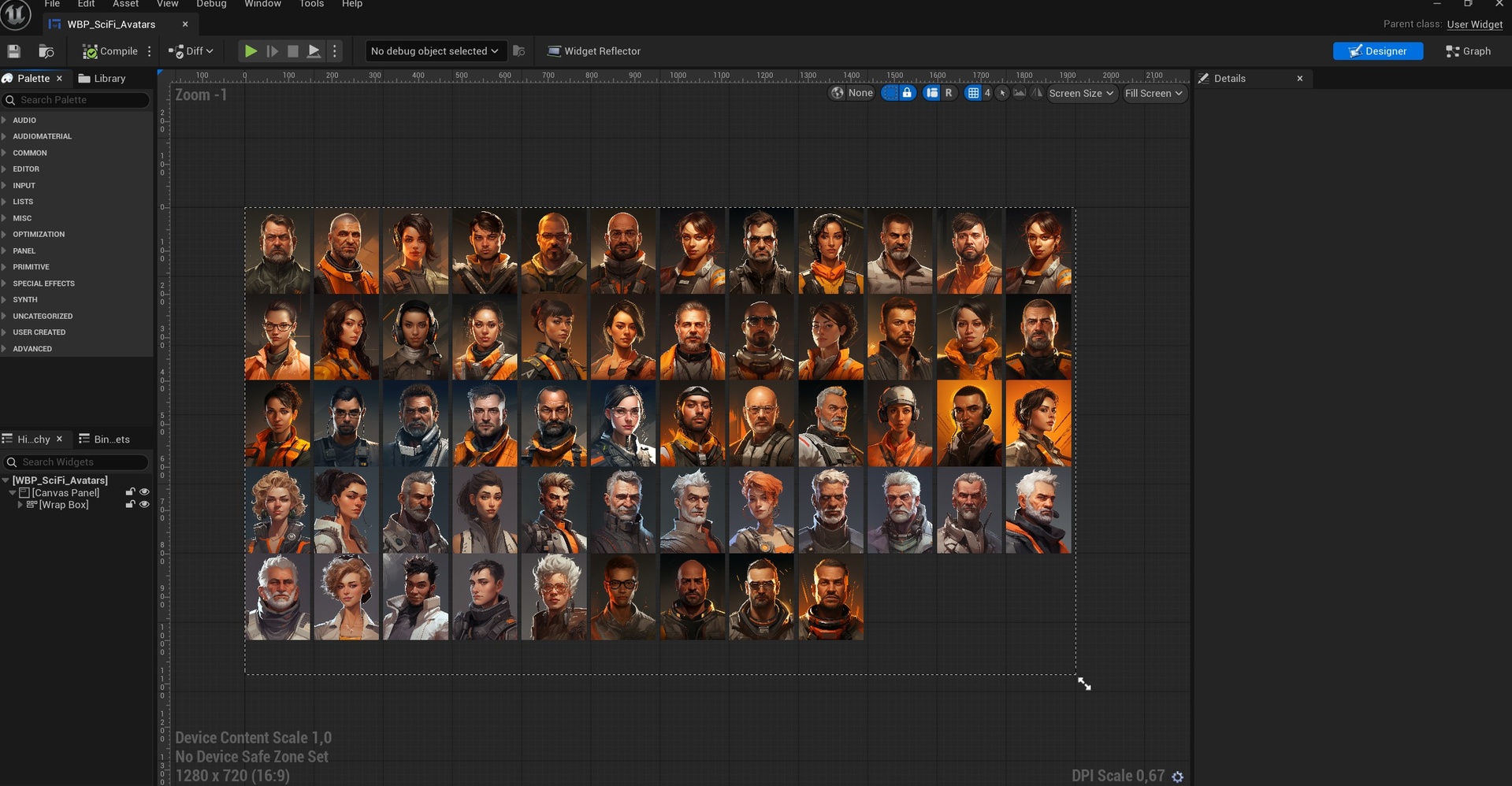This screenshot has width=1512, height=786.
Task: Open the Widget Reflector
Action: click(x=594, y=51)
